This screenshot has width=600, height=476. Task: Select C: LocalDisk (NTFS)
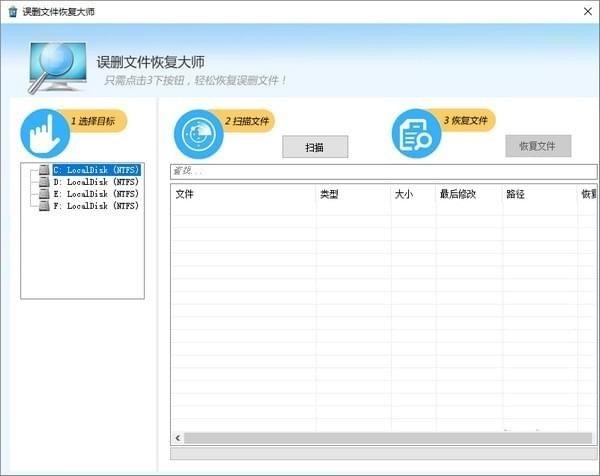[96, 170]
